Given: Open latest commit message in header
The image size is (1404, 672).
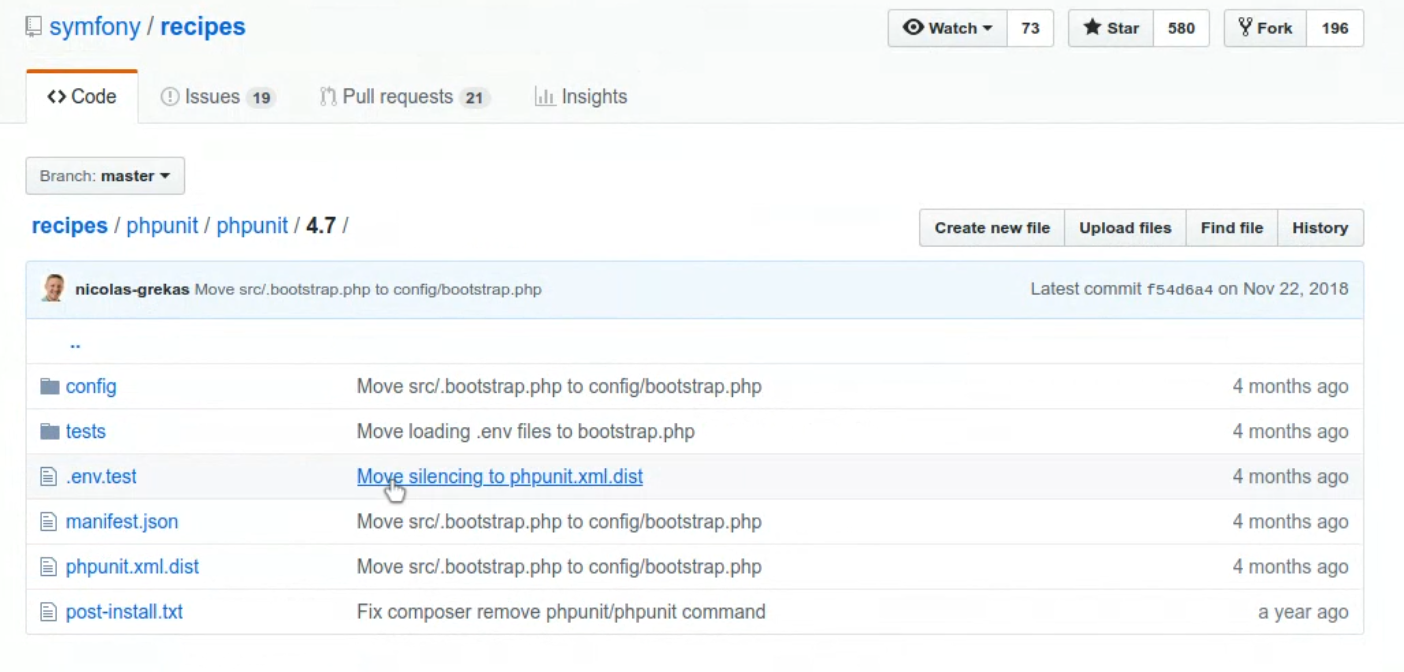Looking at the screenshot, I should click(368, 289).
